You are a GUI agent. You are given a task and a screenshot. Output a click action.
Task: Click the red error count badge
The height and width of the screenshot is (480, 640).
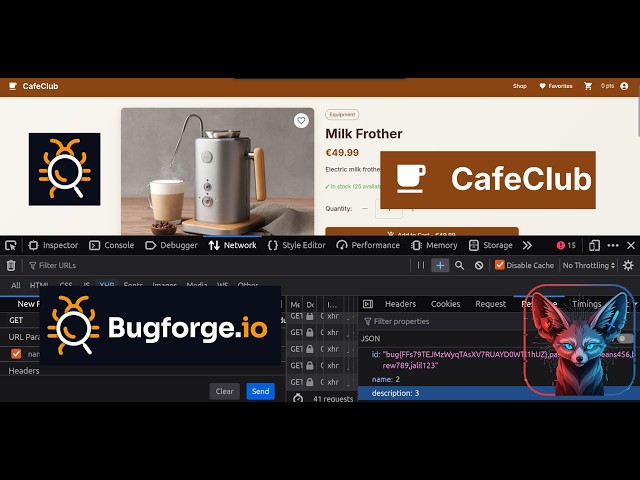click(566, 245)
